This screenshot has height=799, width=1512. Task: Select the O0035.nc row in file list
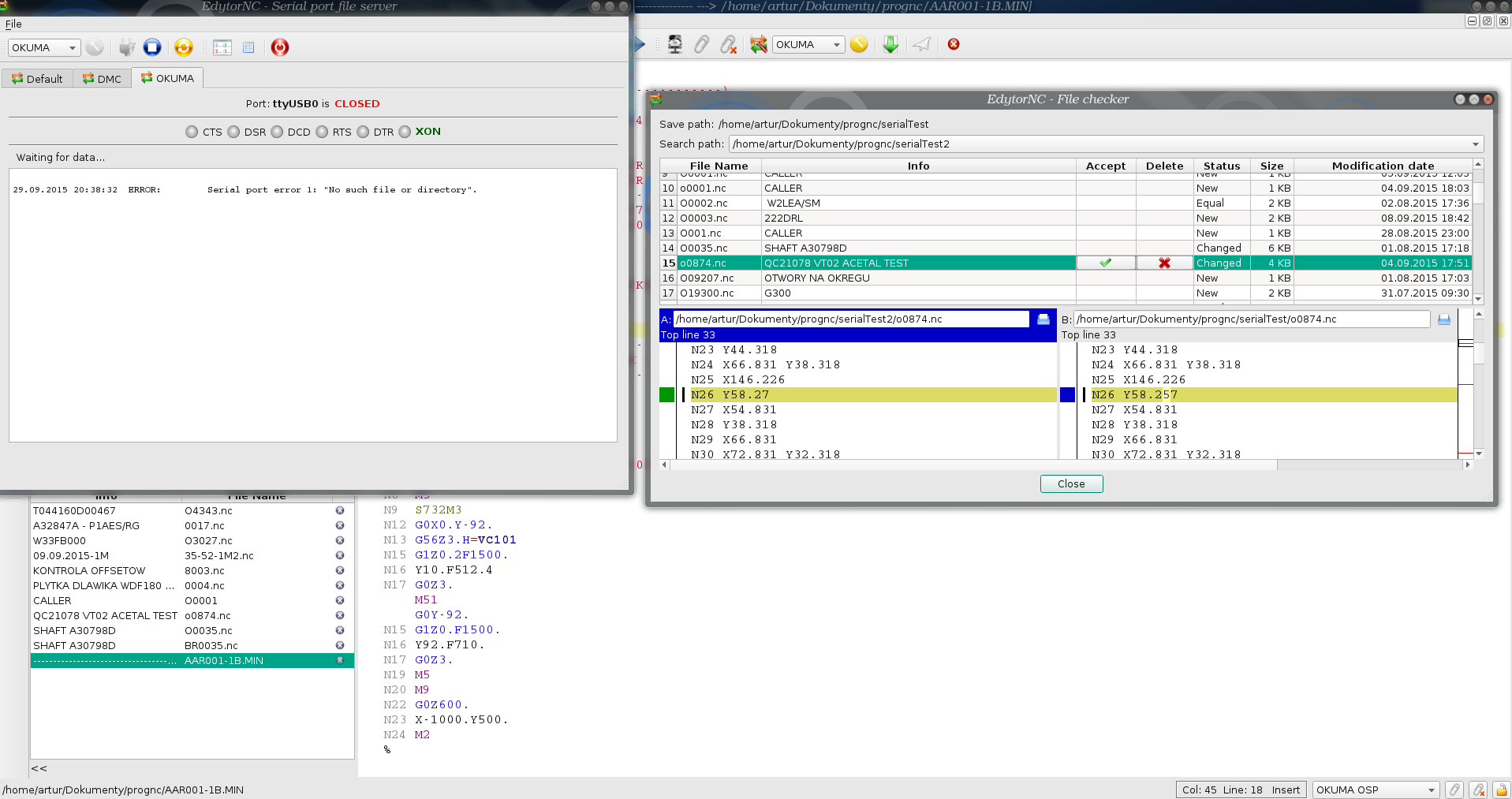pos(704,248)
